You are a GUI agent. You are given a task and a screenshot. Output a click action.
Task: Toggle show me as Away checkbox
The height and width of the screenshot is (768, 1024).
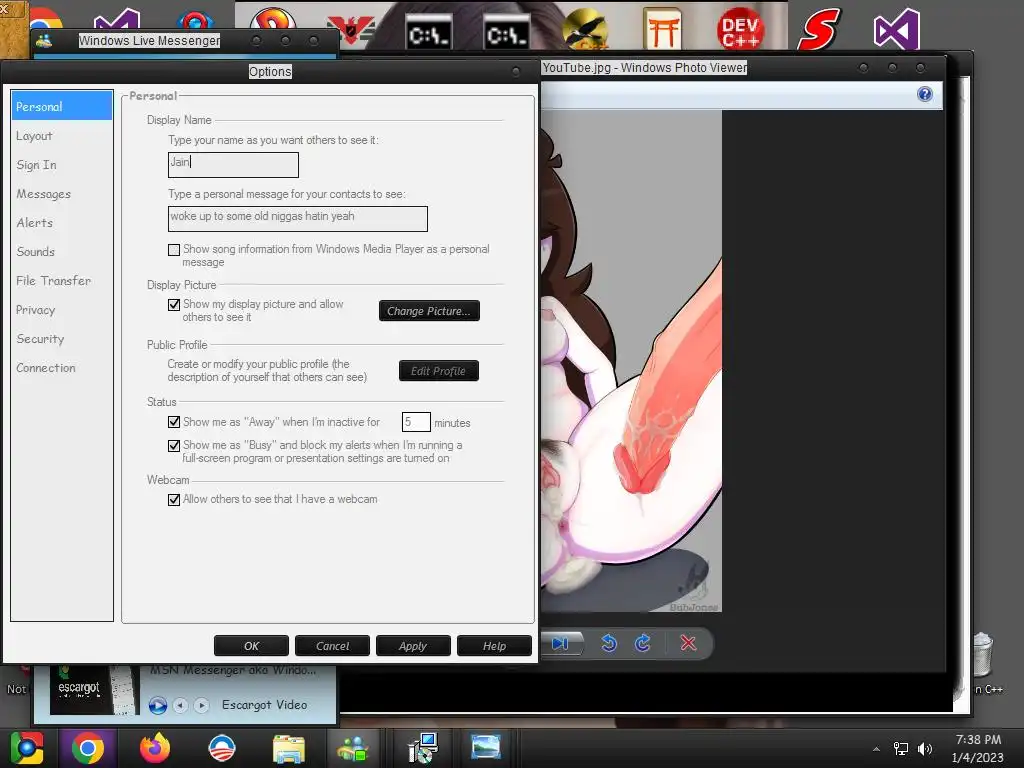click(174, 423)
